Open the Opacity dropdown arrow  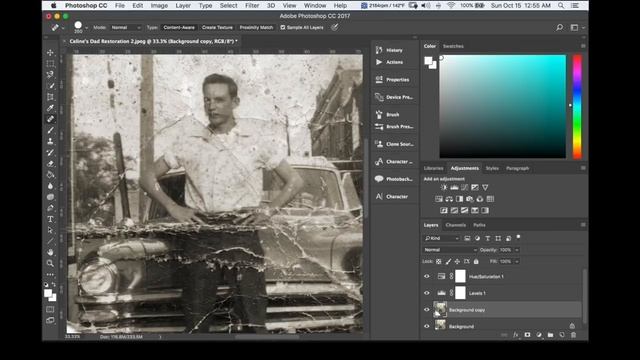click(517, 250)
